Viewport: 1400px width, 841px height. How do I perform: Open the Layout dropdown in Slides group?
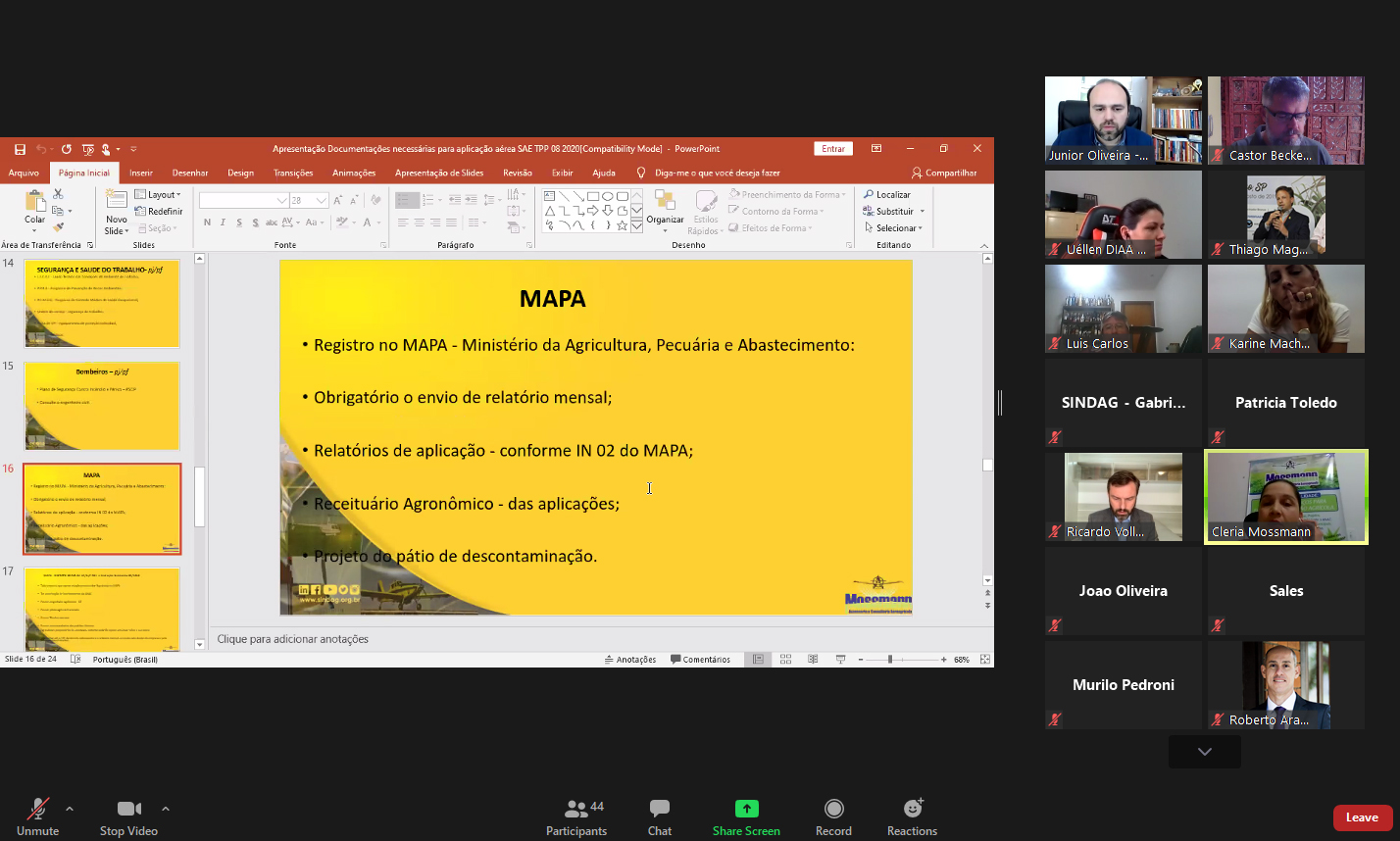tap(159, 195)
